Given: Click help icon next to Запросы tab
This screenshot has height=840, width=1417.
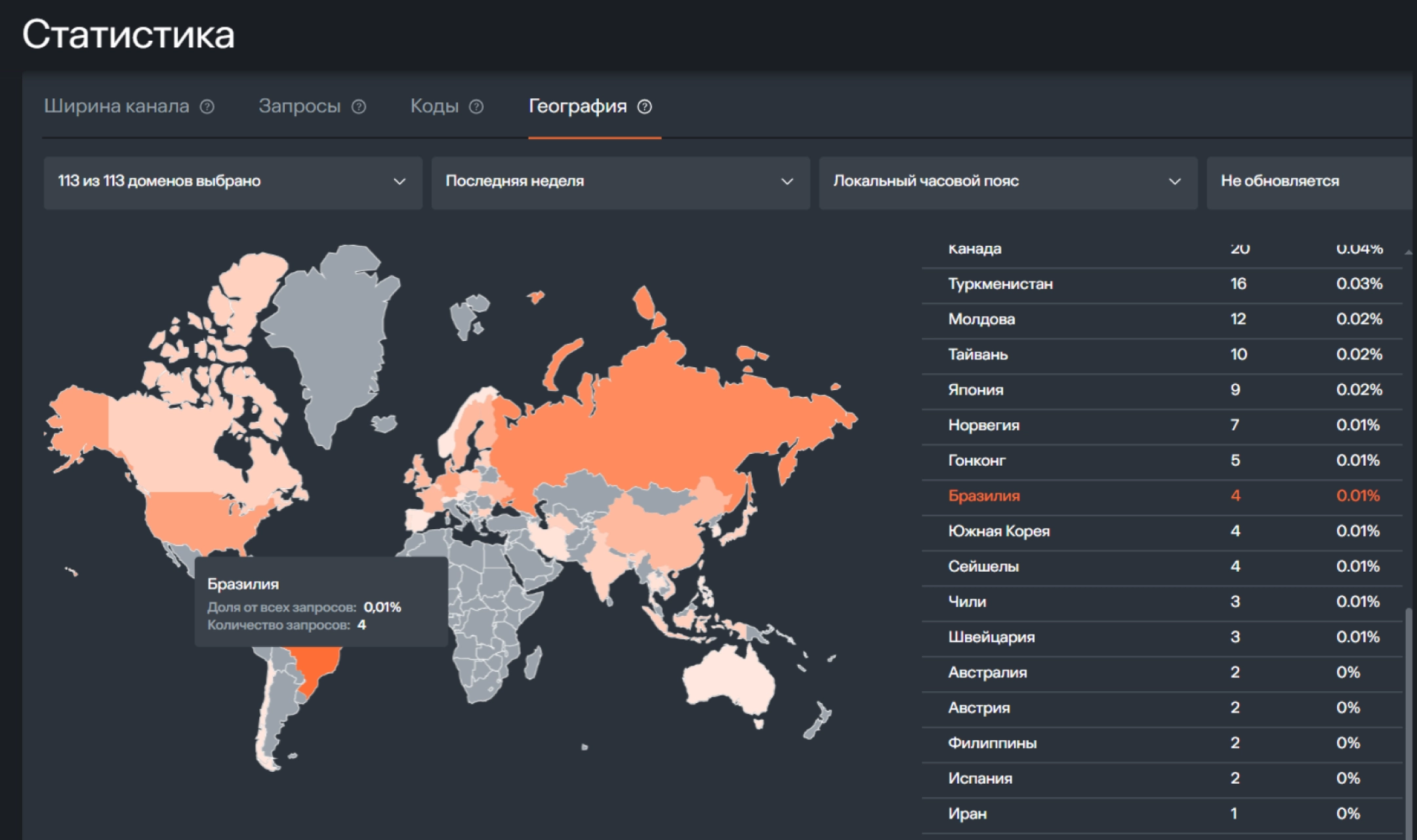Looking at the screenshot, I should pyautogui.click(x=359, y=106).
